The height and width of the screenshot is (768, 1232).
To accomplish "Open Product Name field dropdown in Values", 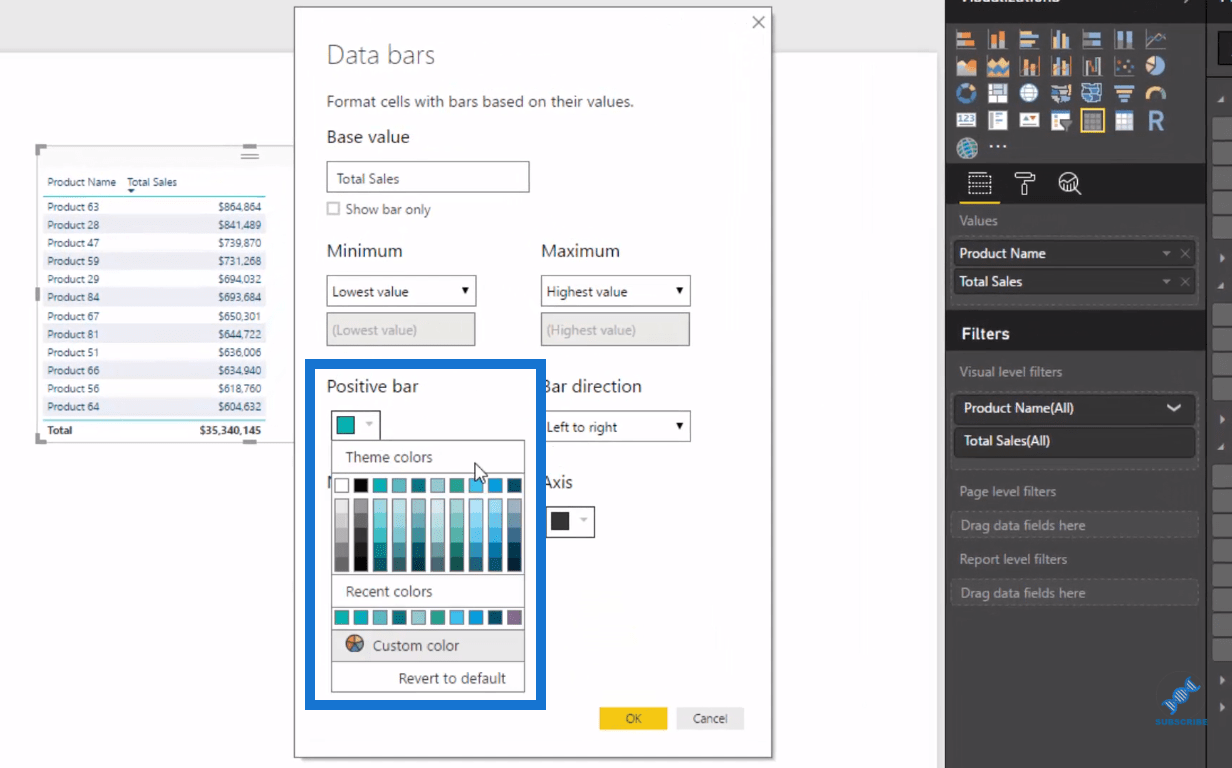I will [x=1166, y=254].
